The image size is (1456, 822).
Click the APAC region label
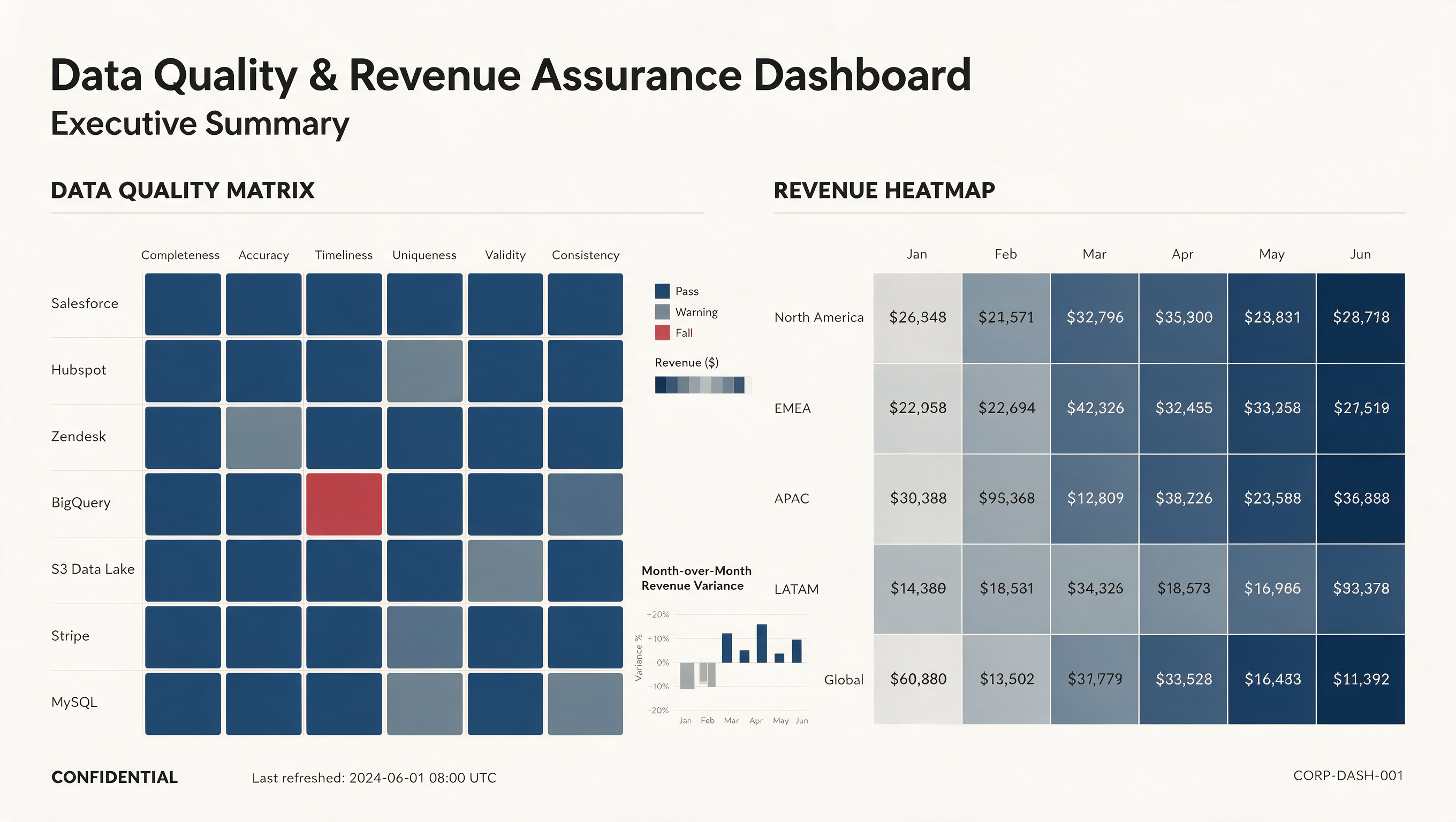792,499
